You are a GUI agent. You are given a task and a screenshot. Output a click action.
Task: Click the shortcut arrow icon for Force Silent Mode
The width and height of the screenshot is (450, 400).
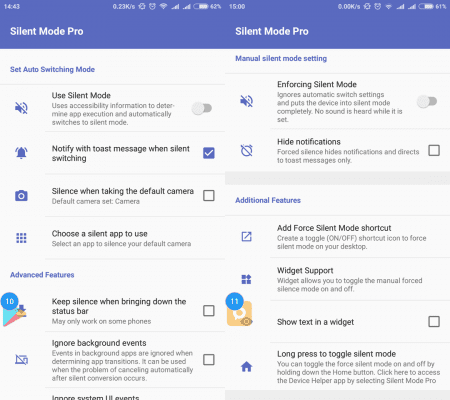point(246,237)
